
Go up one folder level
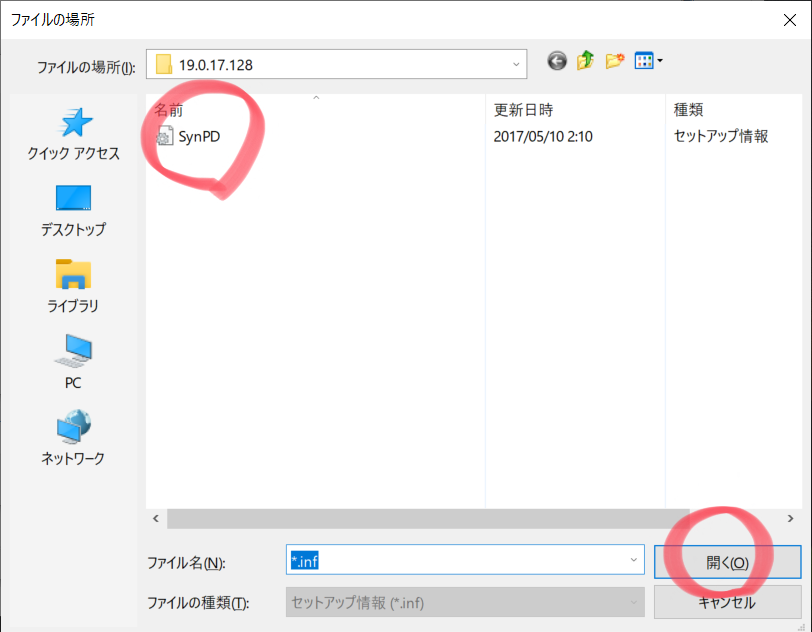point(586,62)
